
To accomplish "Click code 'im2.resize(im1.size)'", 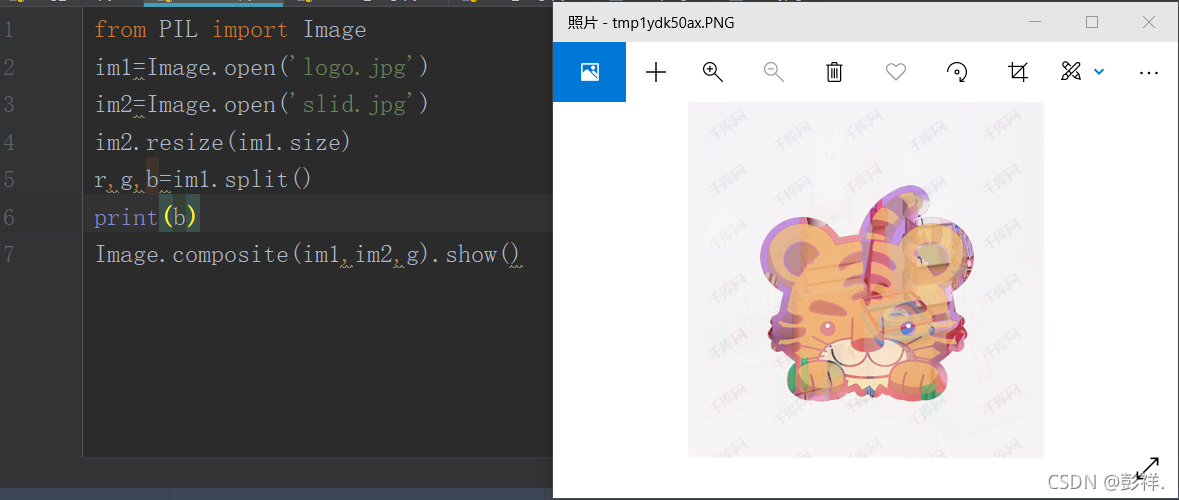I will click(x=223, y=142).
